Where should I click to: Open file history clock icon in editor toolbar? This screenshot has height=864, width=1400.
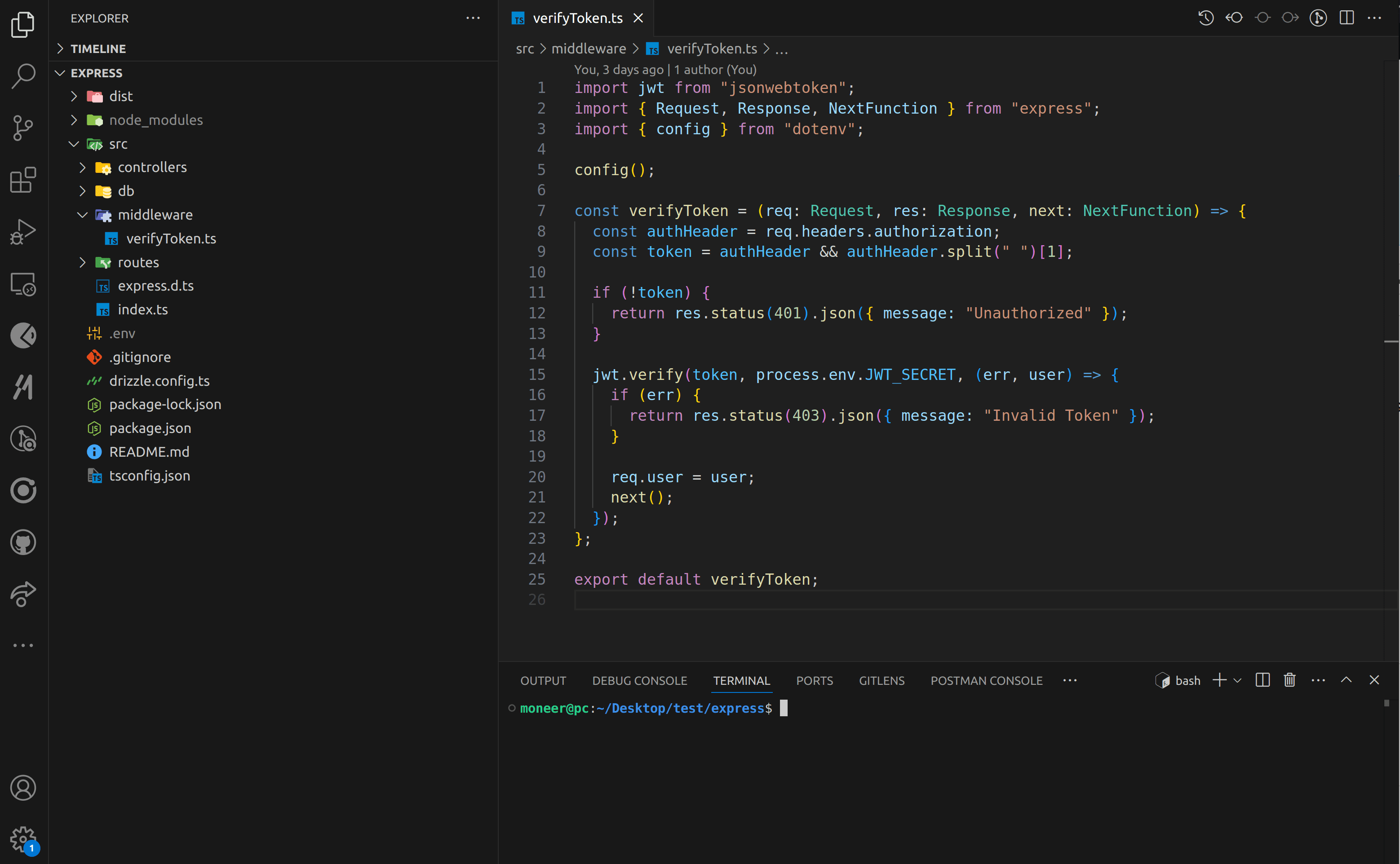(1205, 18)
